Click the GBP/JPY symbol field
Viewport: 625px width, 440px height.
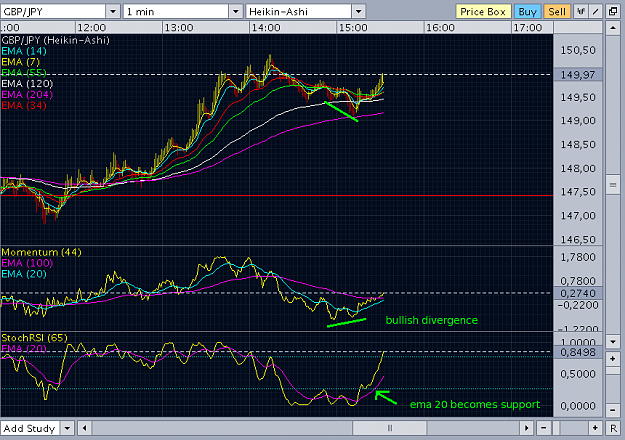(53, 12)
